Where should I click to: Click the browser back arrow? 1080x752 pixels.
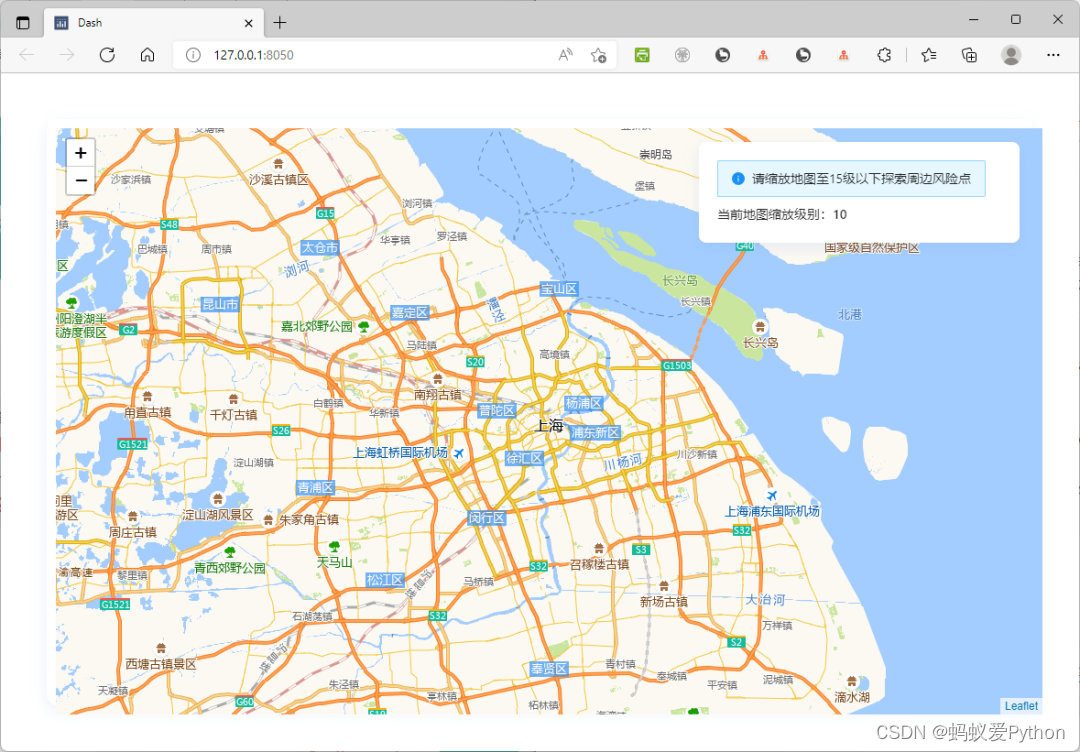[27, 55]
